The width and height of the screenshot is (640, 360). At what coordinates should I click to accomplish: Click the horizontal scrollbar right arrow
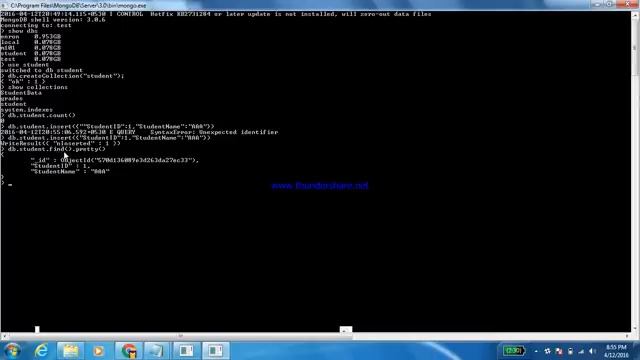(x=627, y=336)
